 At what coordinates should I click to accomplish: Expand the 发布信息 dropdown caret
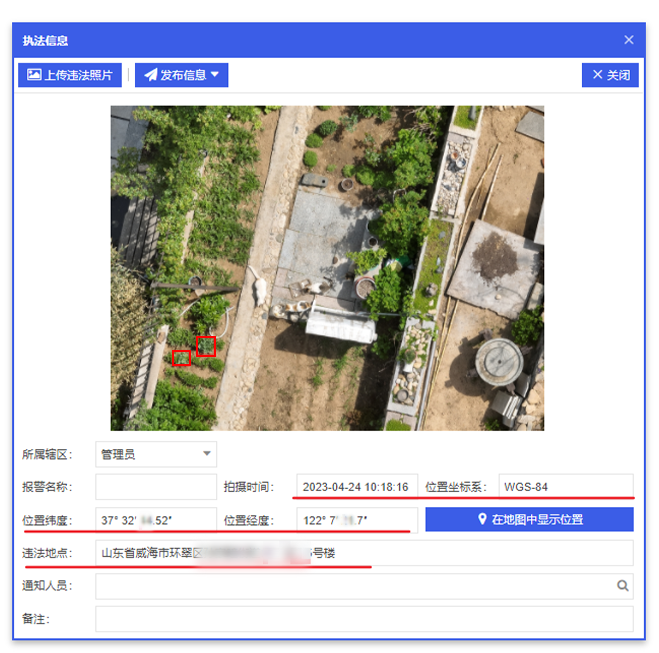[x=214, y=75]
